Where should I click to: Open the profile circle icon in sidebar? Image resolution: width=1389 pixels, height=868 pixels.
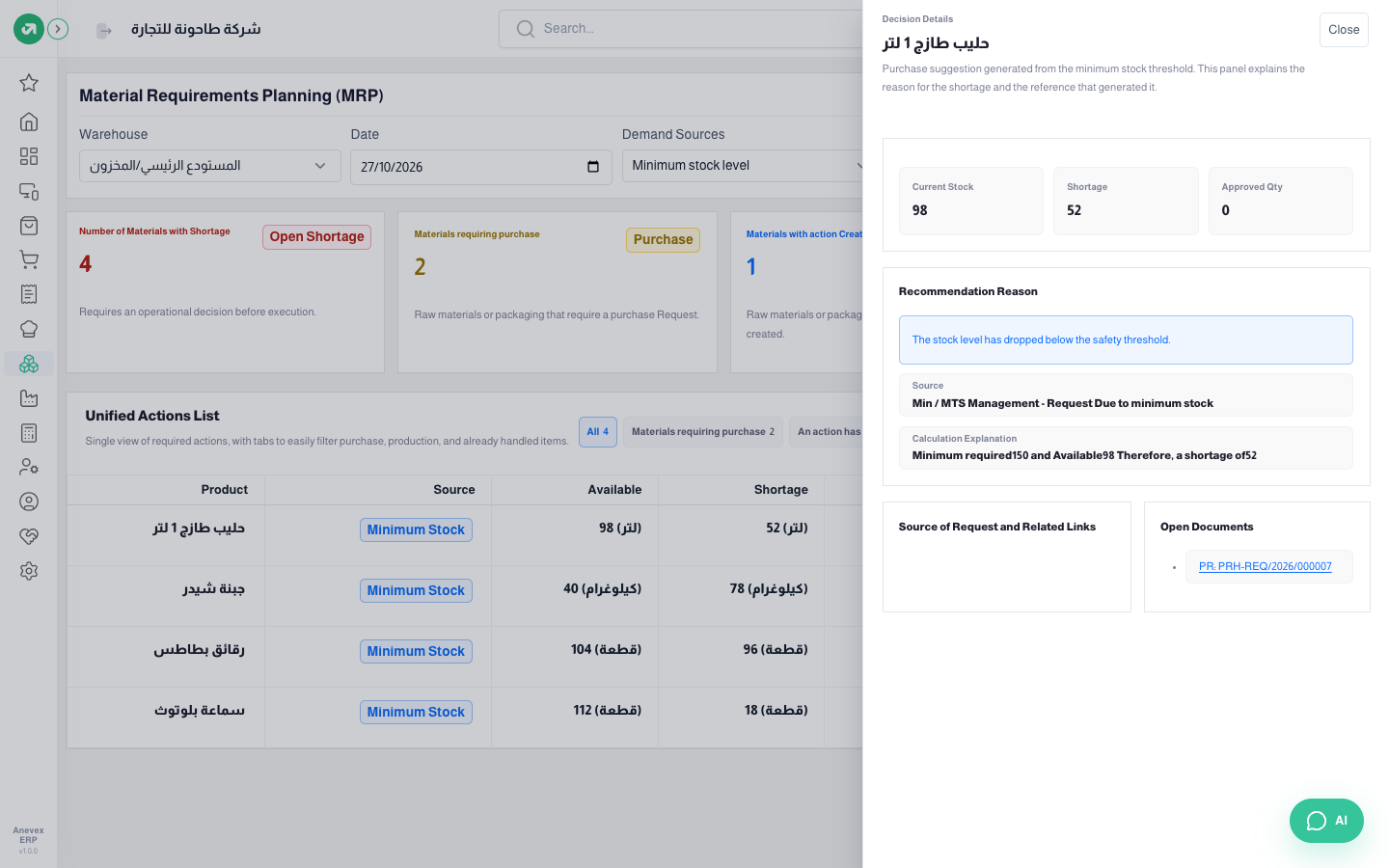pos(29,502)
